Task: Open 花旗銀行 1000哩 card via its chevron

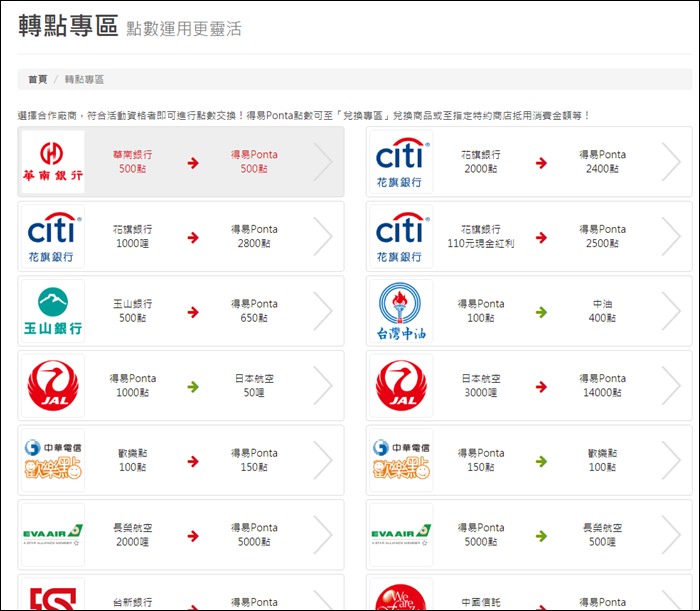Action: point(323,236)
